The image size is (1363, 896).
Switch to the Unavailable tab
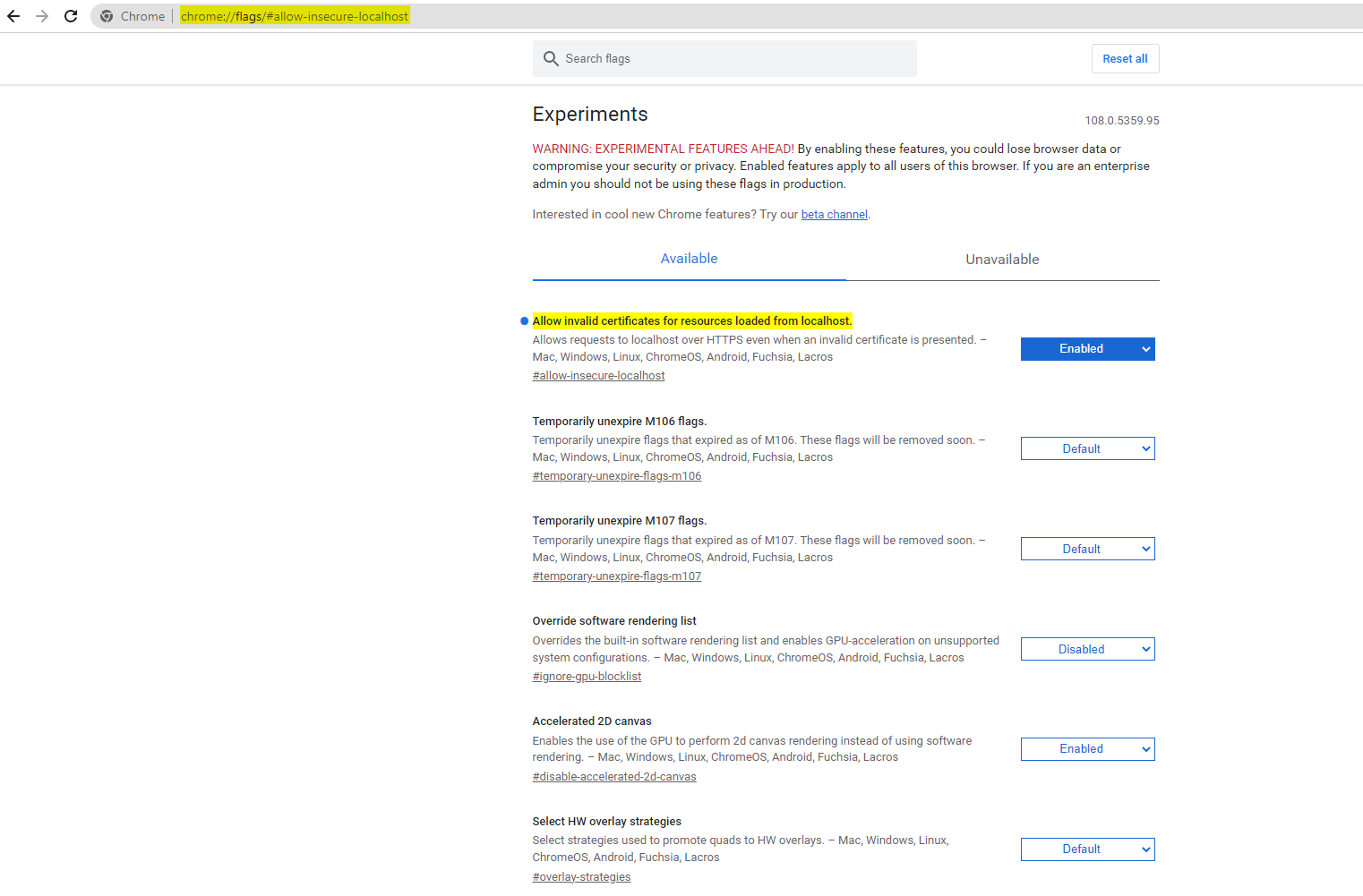coord(1002,260)
